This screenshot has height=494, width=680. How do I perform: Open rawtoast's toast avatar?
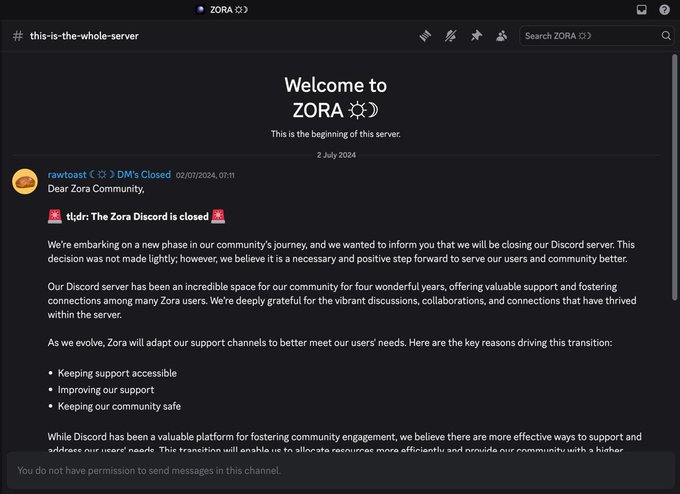(25, 181)
